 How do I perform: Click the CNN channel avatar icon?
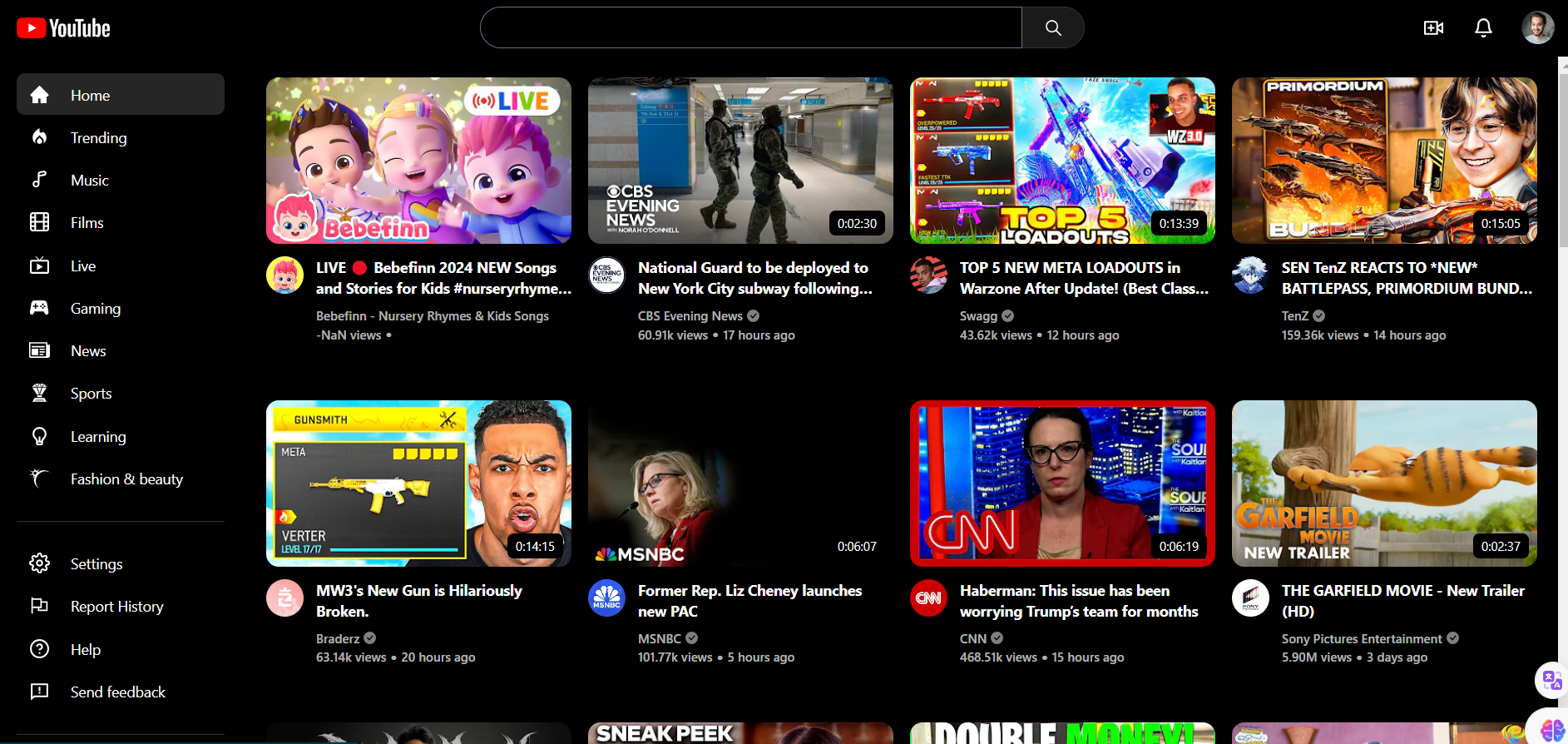pyautogui.click(x=928, y=598)
